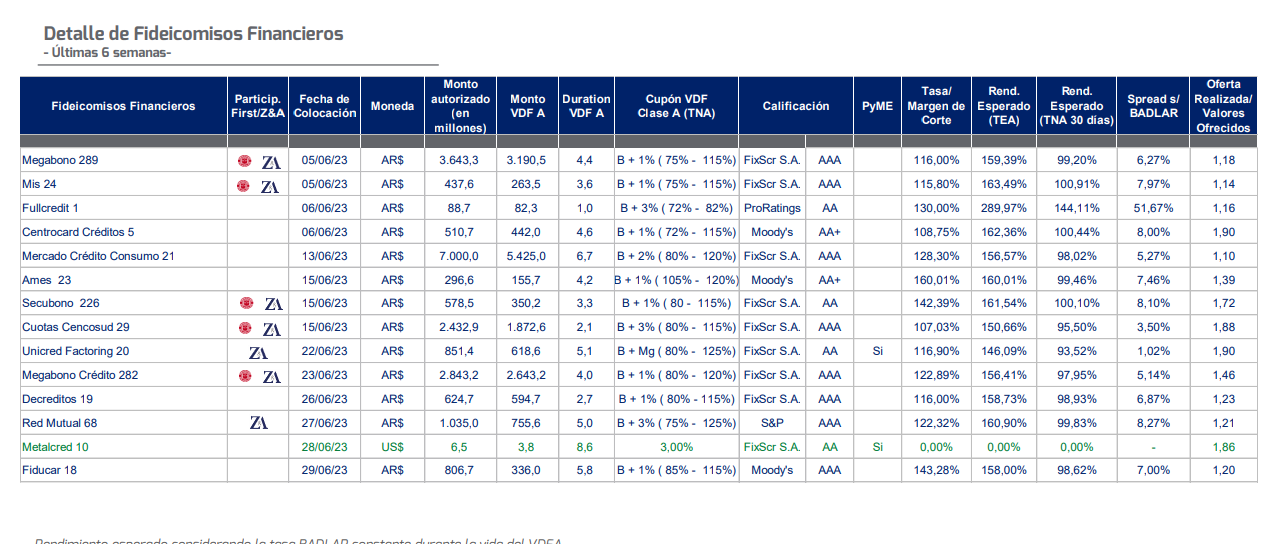Click the Spread s/ BADLAR column header
1276x544 pixels.
1153,106
